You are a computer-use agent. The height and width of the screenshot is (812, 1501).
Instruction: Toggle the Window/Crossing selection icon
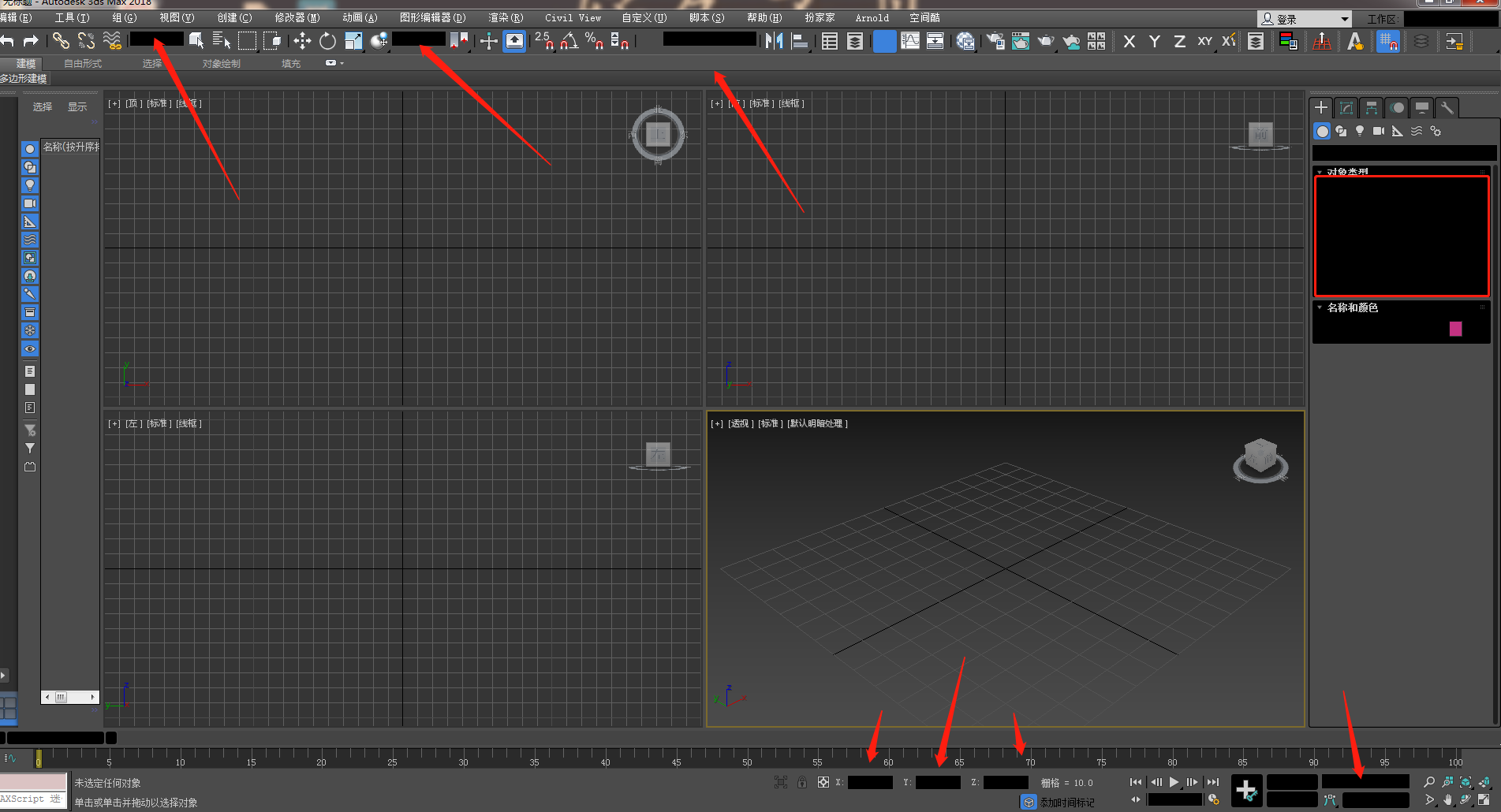(273, 41)
